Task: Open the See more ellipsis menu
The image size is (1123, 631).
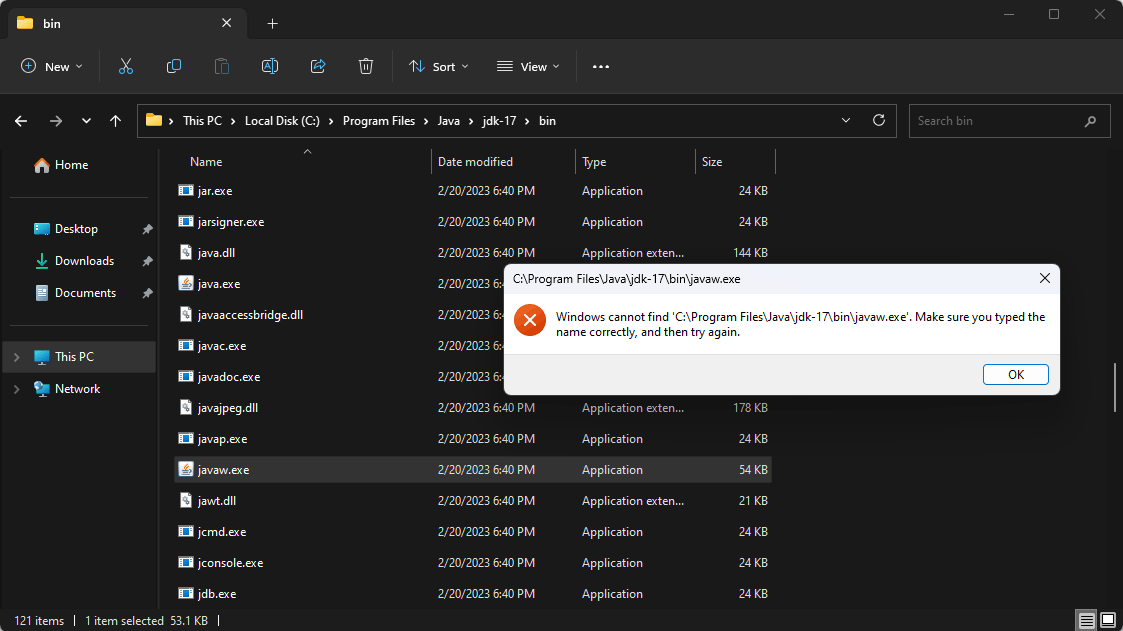Action: (601, 66)
